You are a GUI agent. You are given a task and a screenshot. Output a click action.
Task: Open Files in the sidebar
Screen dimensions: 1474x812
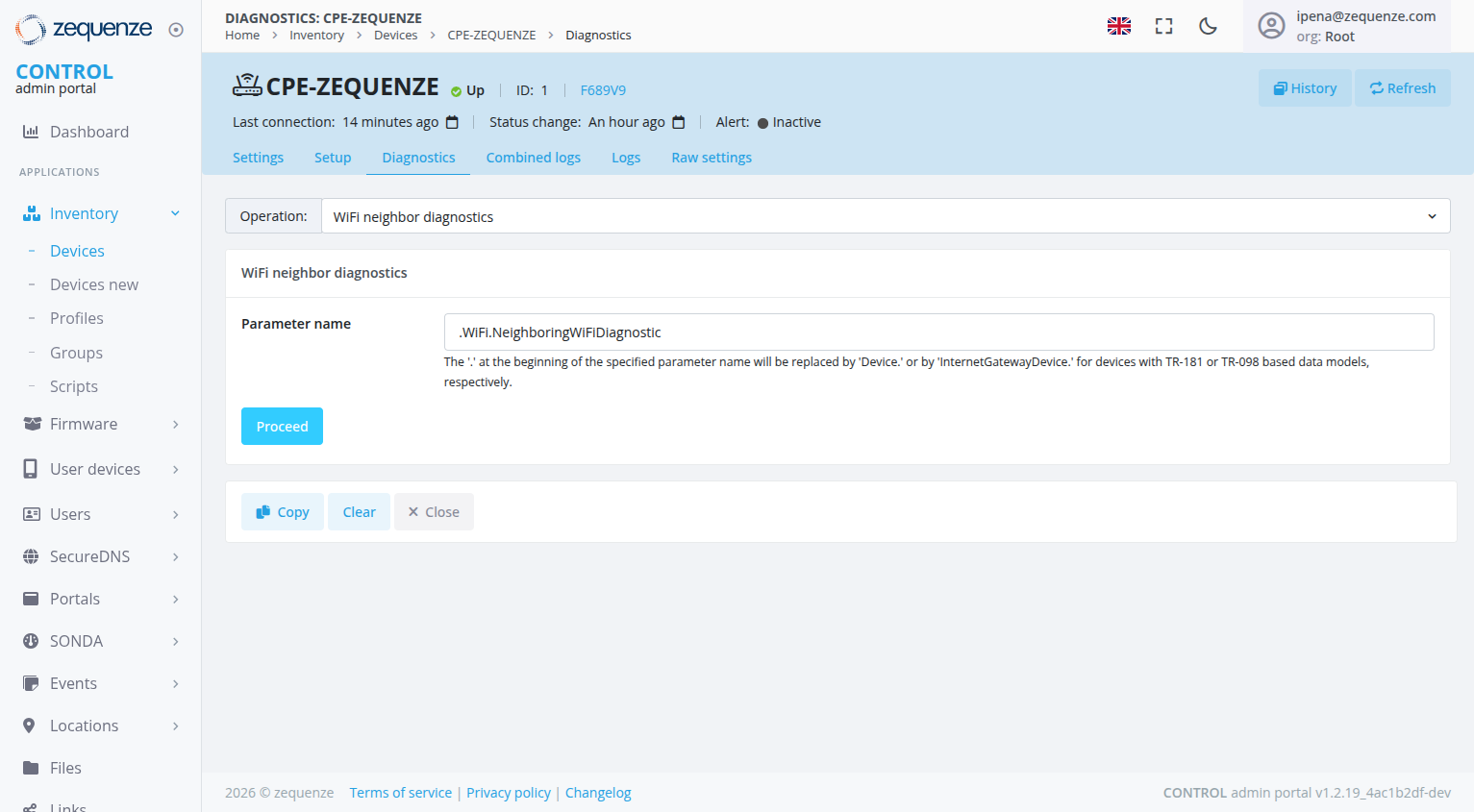[65, 768]
